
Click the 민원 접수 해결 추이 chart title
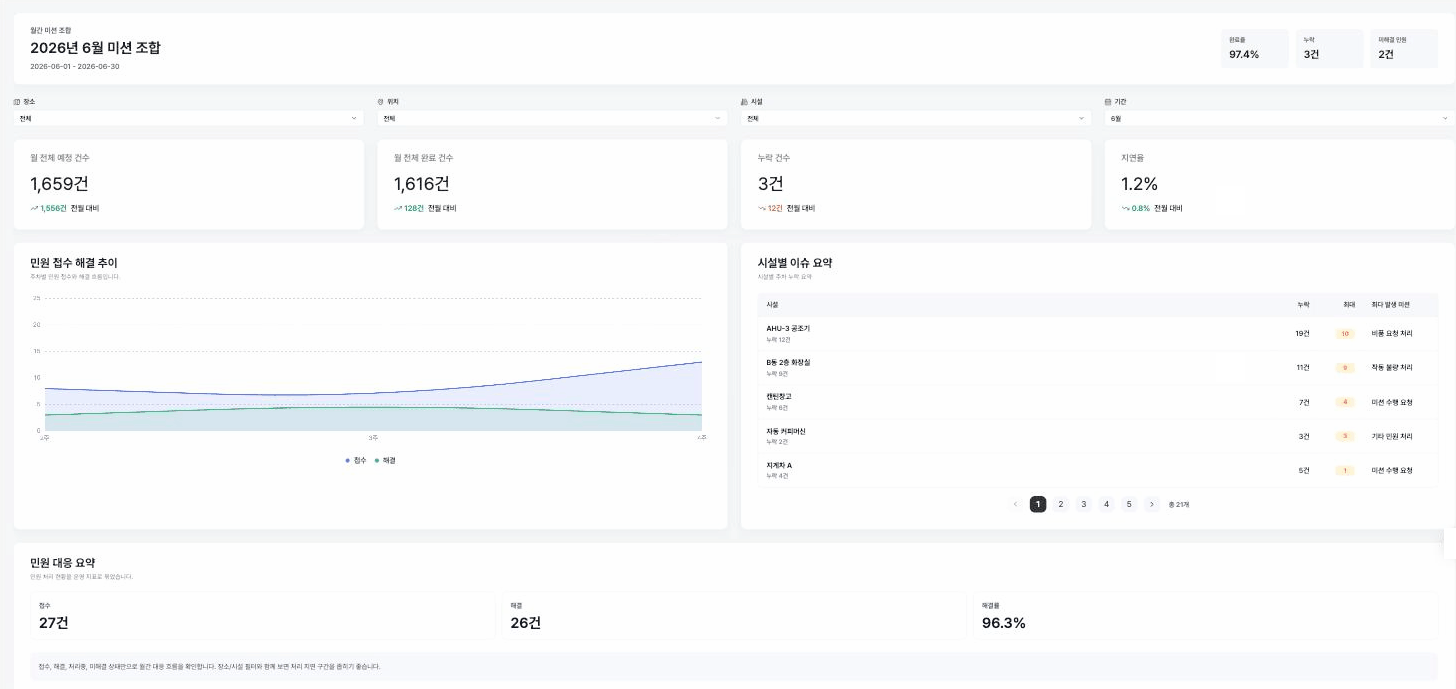[x=74, y=263]
